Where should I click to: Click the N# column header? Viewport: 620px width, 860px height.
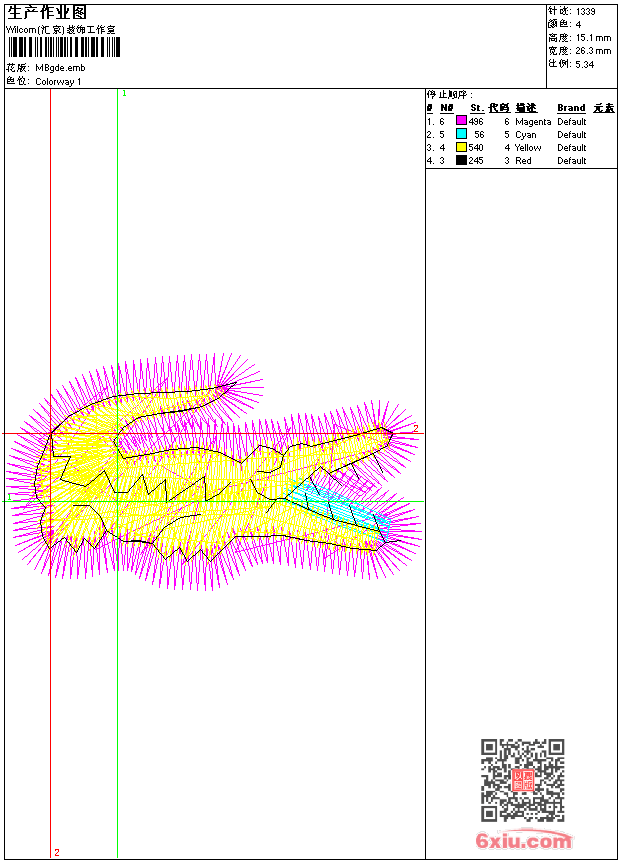tap(447, 108)
